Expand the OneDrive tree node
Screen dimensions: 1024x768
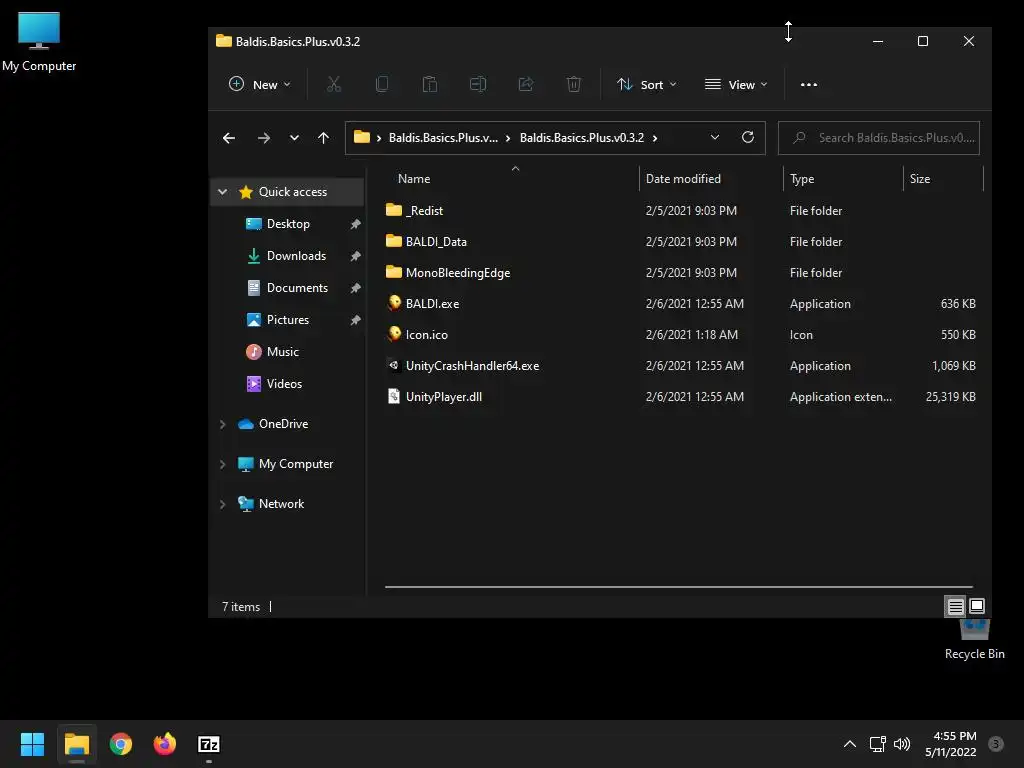(223, 424)
